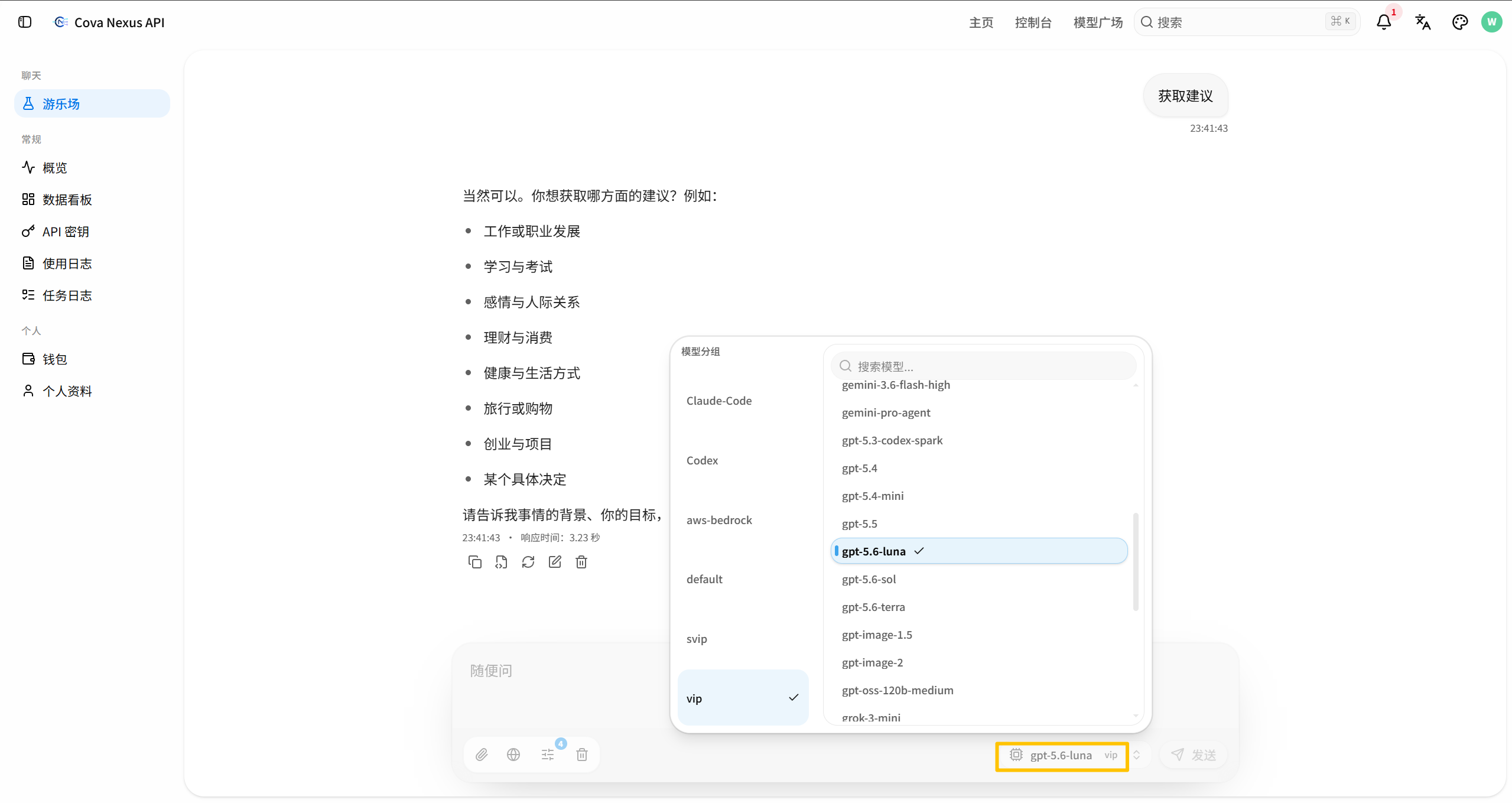1512x803 pixels.
Task: Select the vip model group
Action: tap(743, 698)
